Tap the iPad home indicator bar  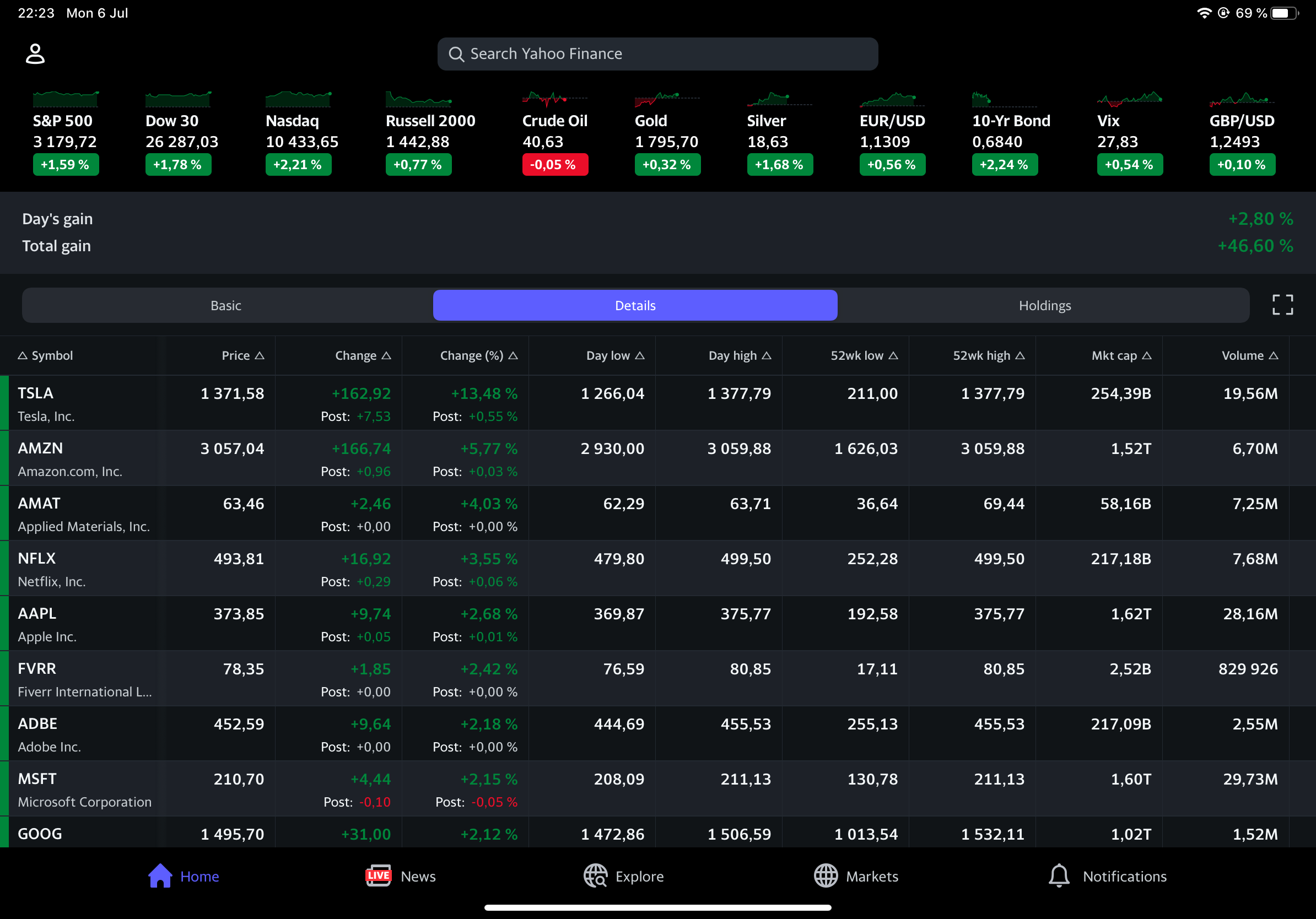coord(657,907)
